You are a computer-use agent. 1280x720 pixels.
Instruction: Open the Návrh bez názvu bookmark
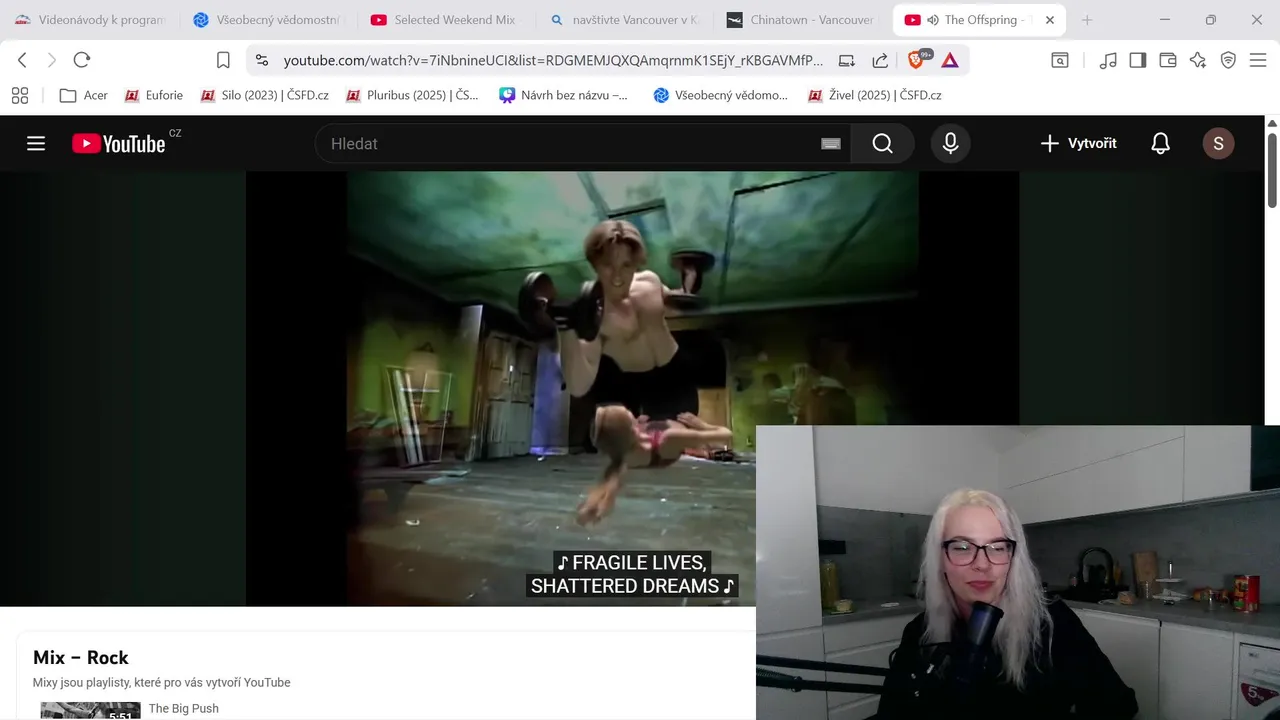[564, 95]
